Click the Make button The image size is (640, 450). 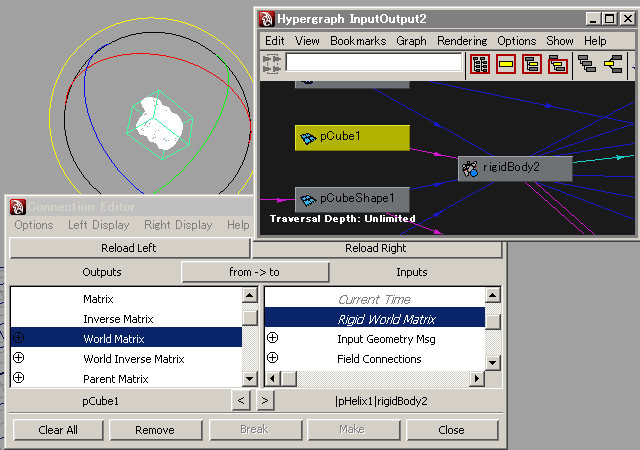coord(353,430)
